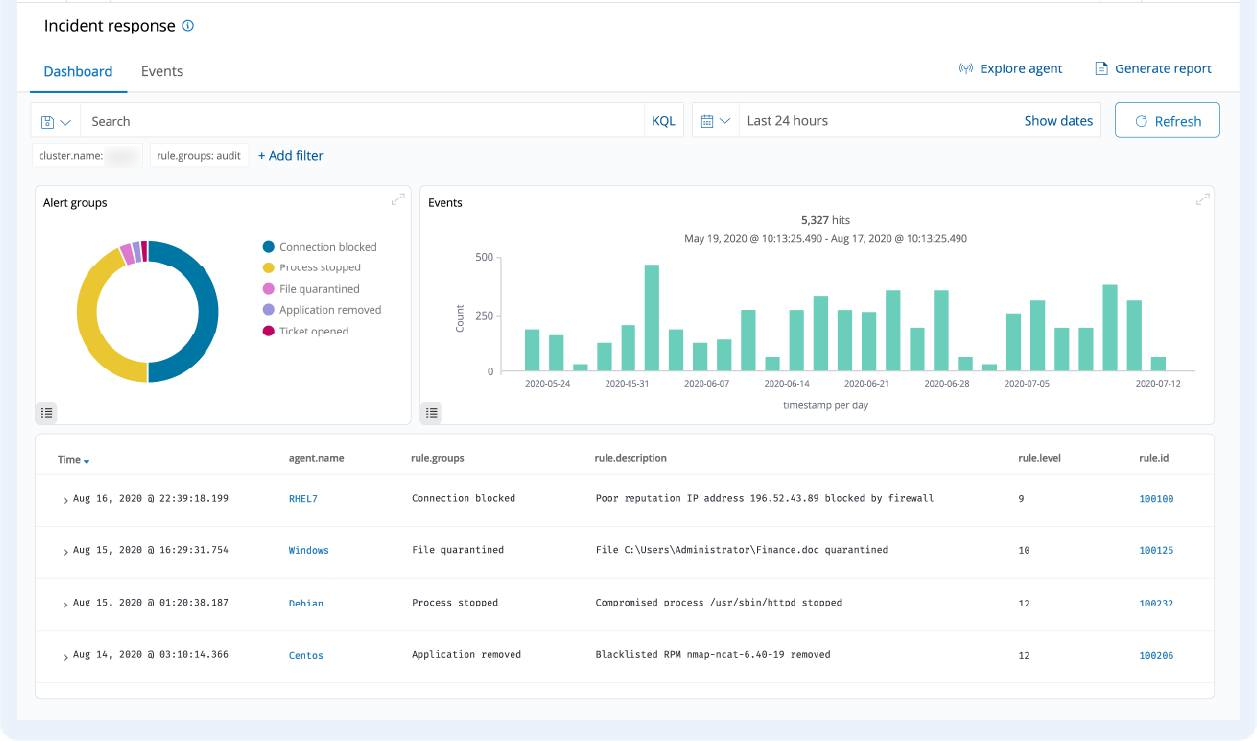Click the Refresh button
This screenshot has width=1257, height=741.
click(x=1167, y=121)
